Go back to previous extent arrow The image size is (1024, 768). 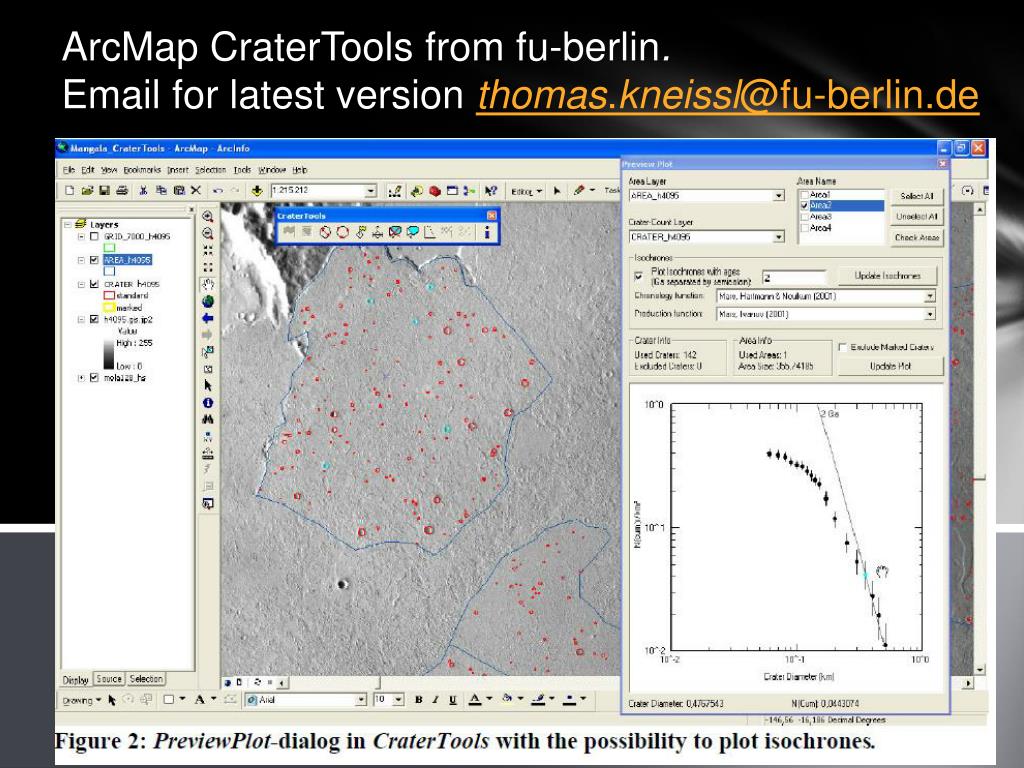(208, 318)
